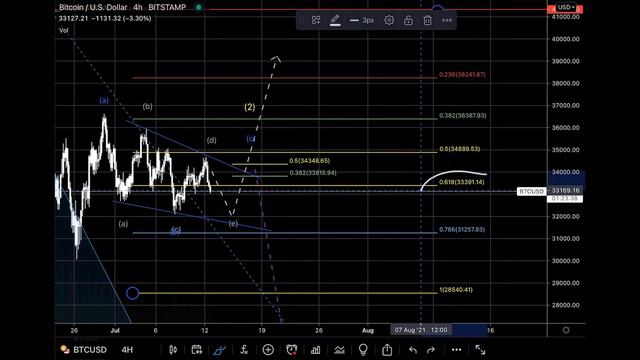640x360 pixels.
Task: Undo the last chart action
Action: [x=413, y=350]
